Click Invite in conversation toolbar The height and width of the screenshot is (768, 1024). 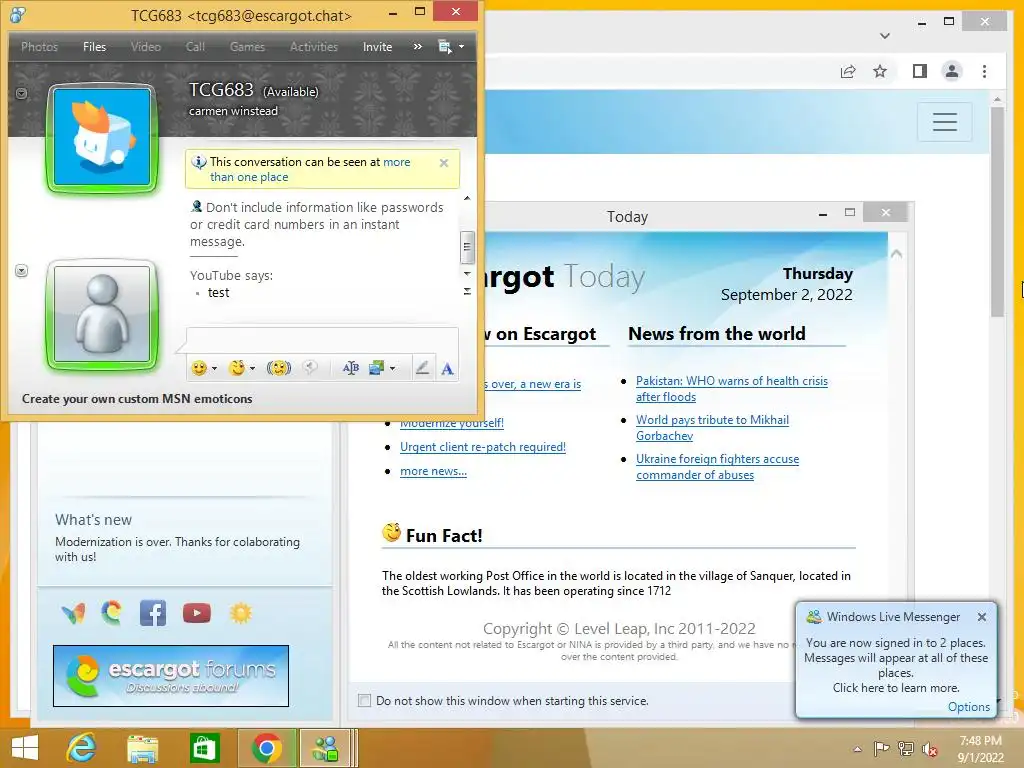point(377,47)
